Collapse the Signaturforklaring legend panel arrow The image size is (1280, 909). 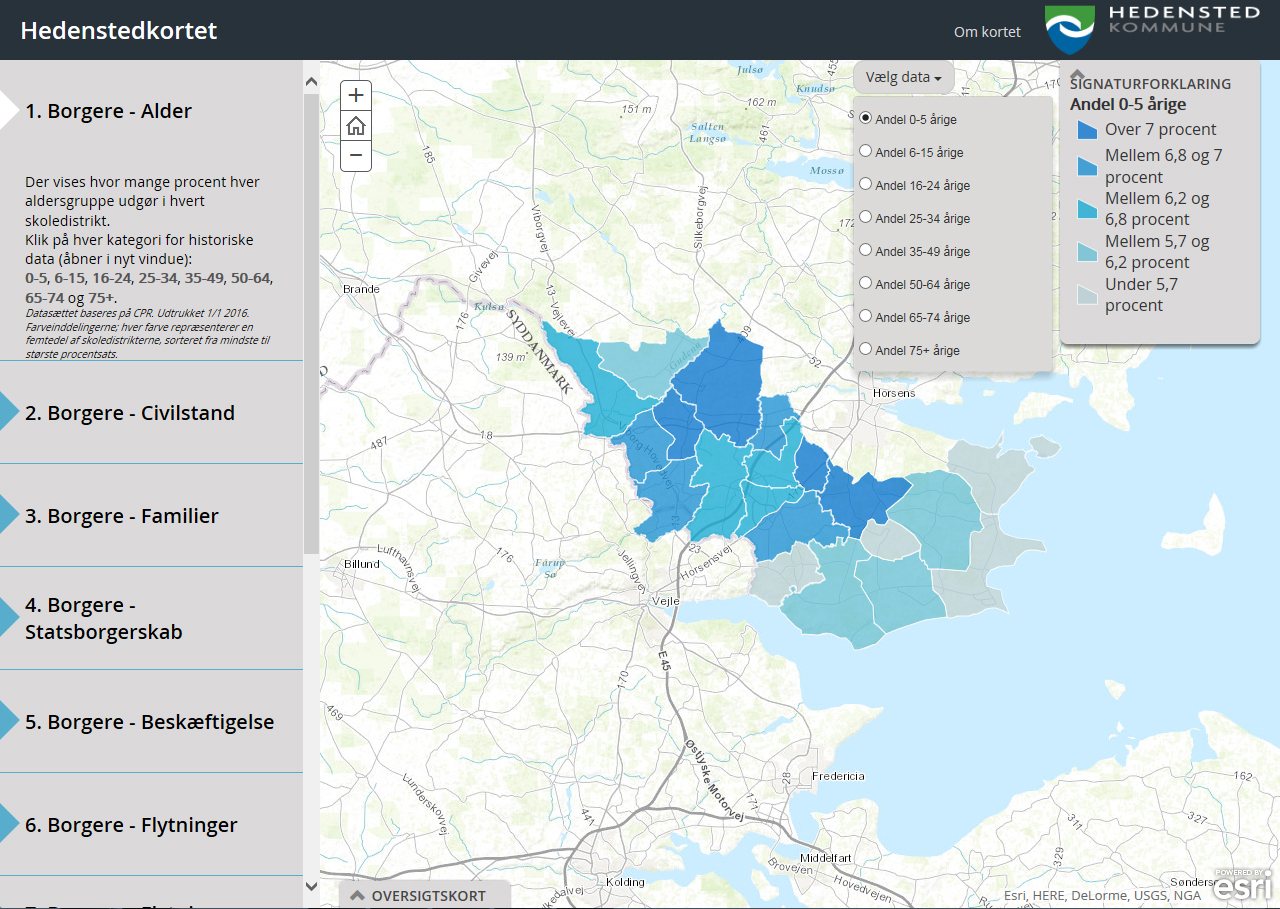pyautogui.click(x=1078, y=74)
